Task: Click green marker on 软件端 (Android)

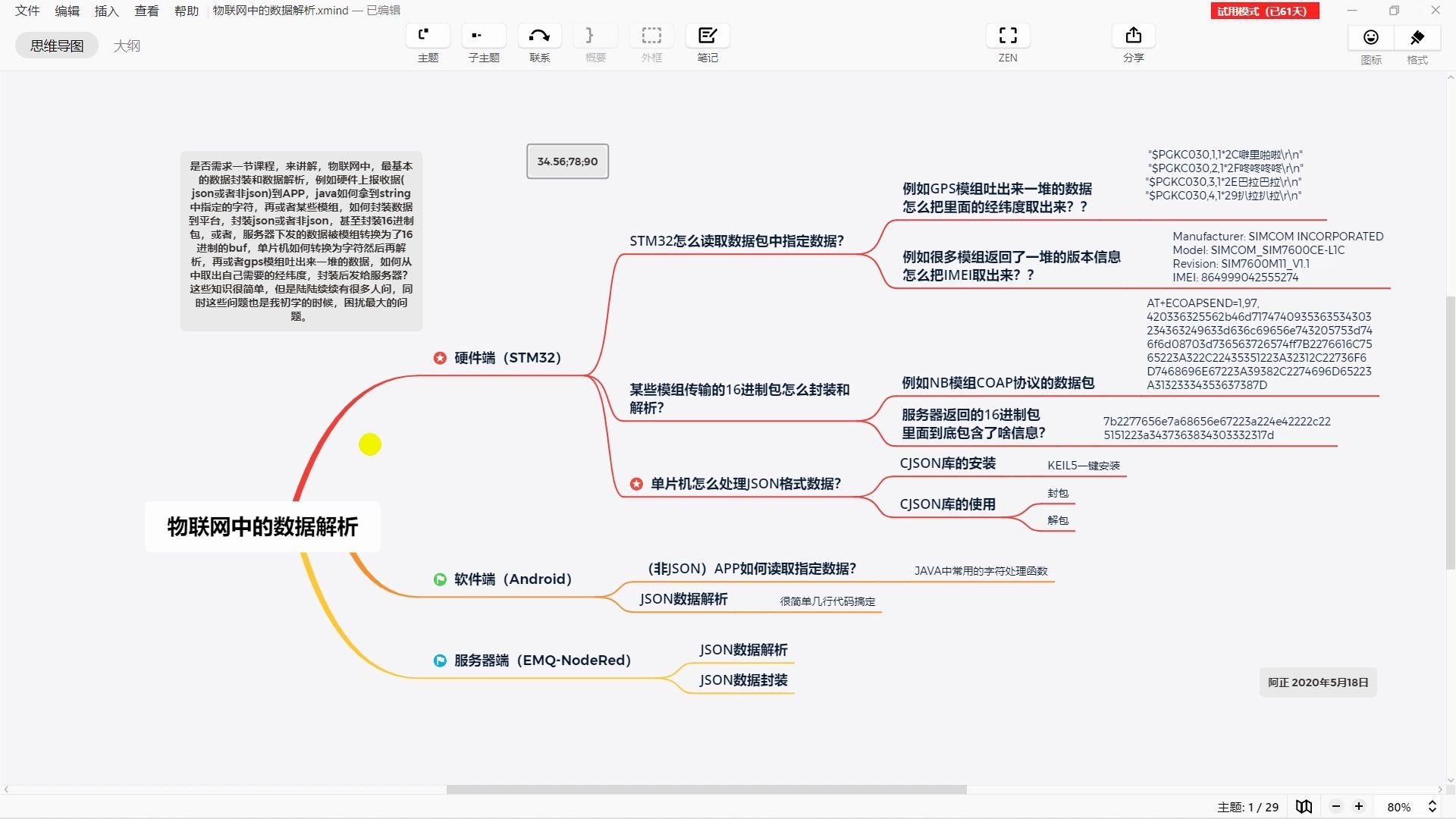Action: [x=440, y=579]
